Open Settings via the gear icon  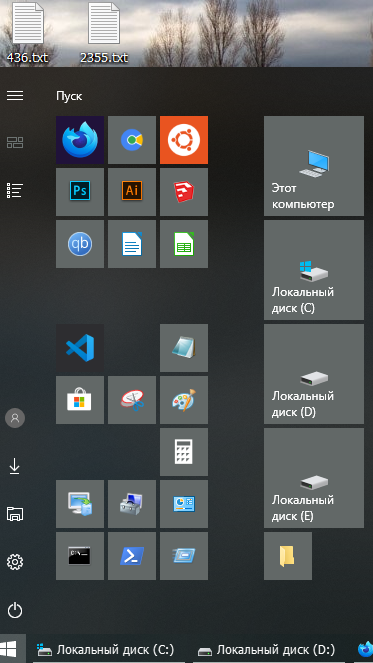point(15,562)
